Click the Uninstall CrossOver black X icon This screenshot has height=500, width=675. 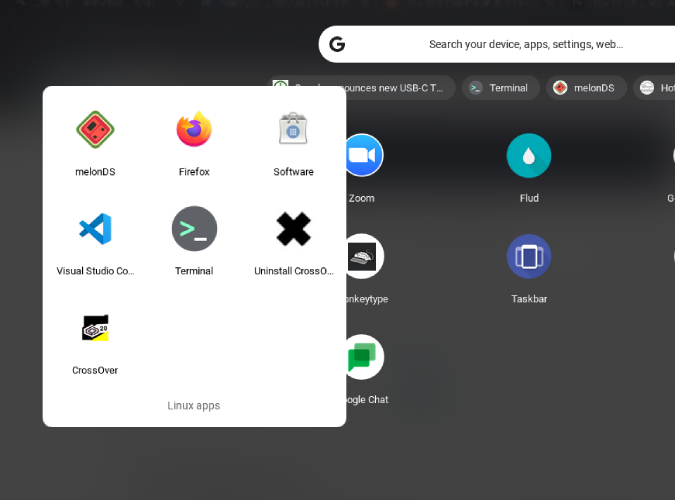point(293,229)
